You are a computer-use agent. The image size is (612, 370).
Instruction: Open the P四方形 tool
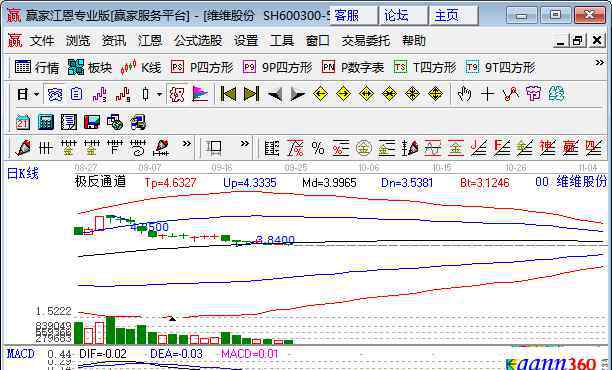tap(202, 68)
